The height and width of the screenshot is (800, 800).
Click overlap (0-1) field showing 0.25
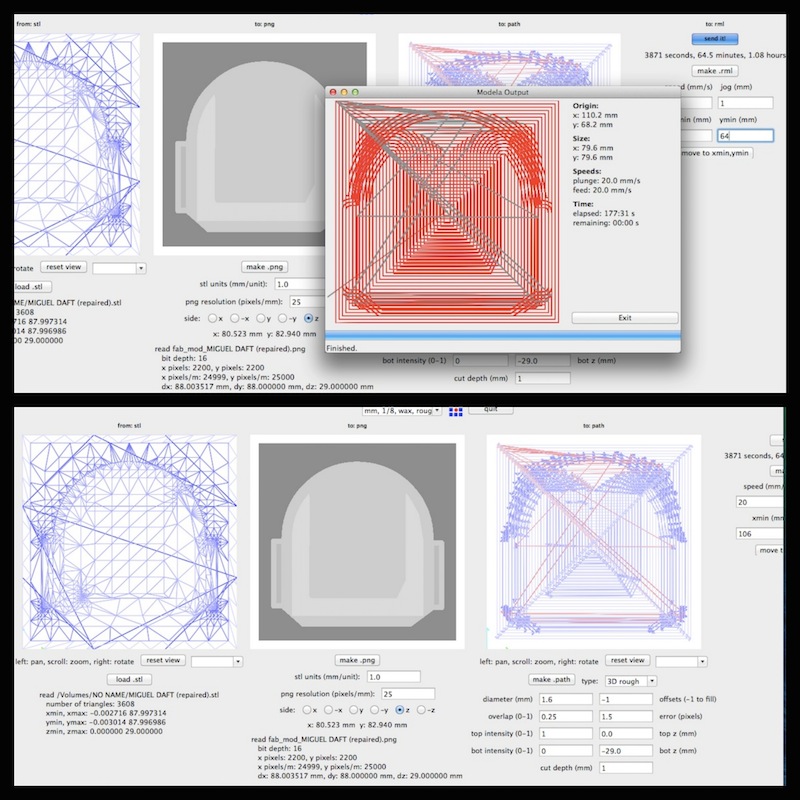pos(566,716)
